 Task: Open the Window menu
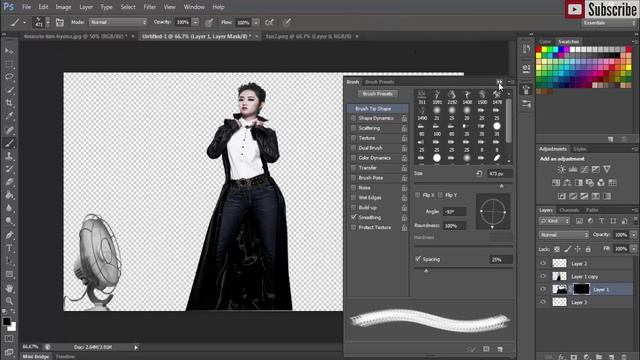point(194,7)
